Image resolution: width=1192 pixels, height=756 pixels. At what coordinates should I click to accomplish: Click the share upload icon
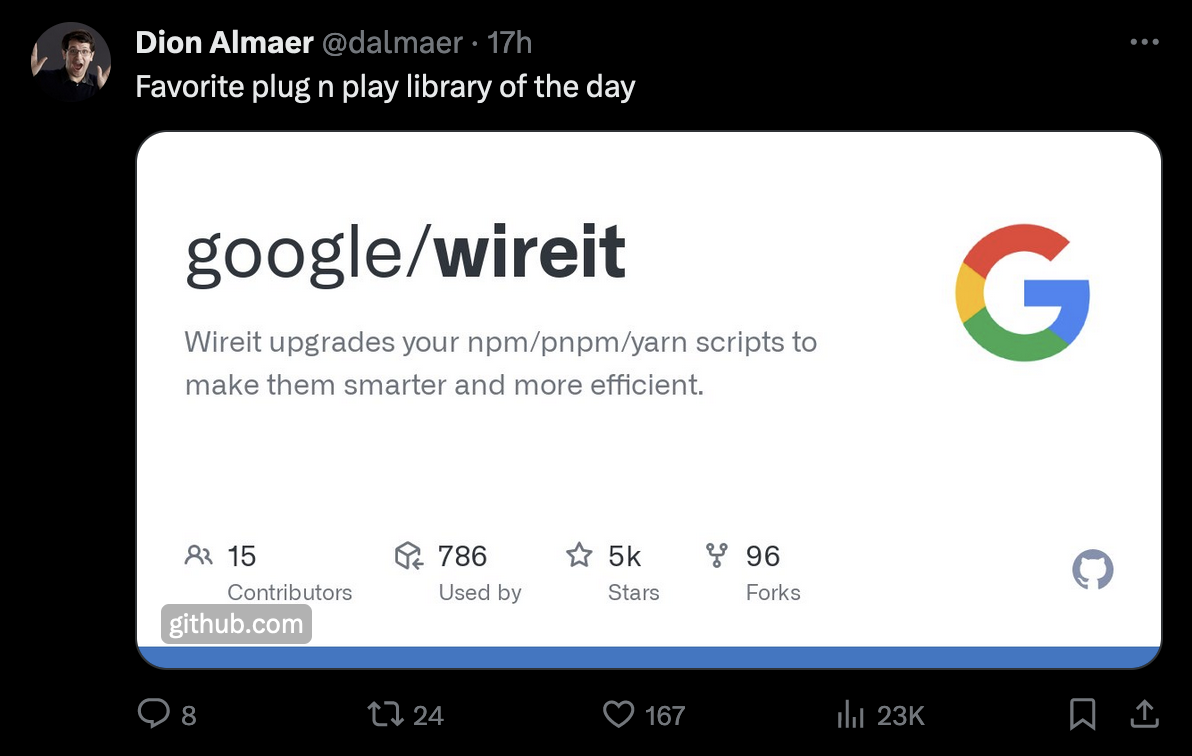point(1145,714)
